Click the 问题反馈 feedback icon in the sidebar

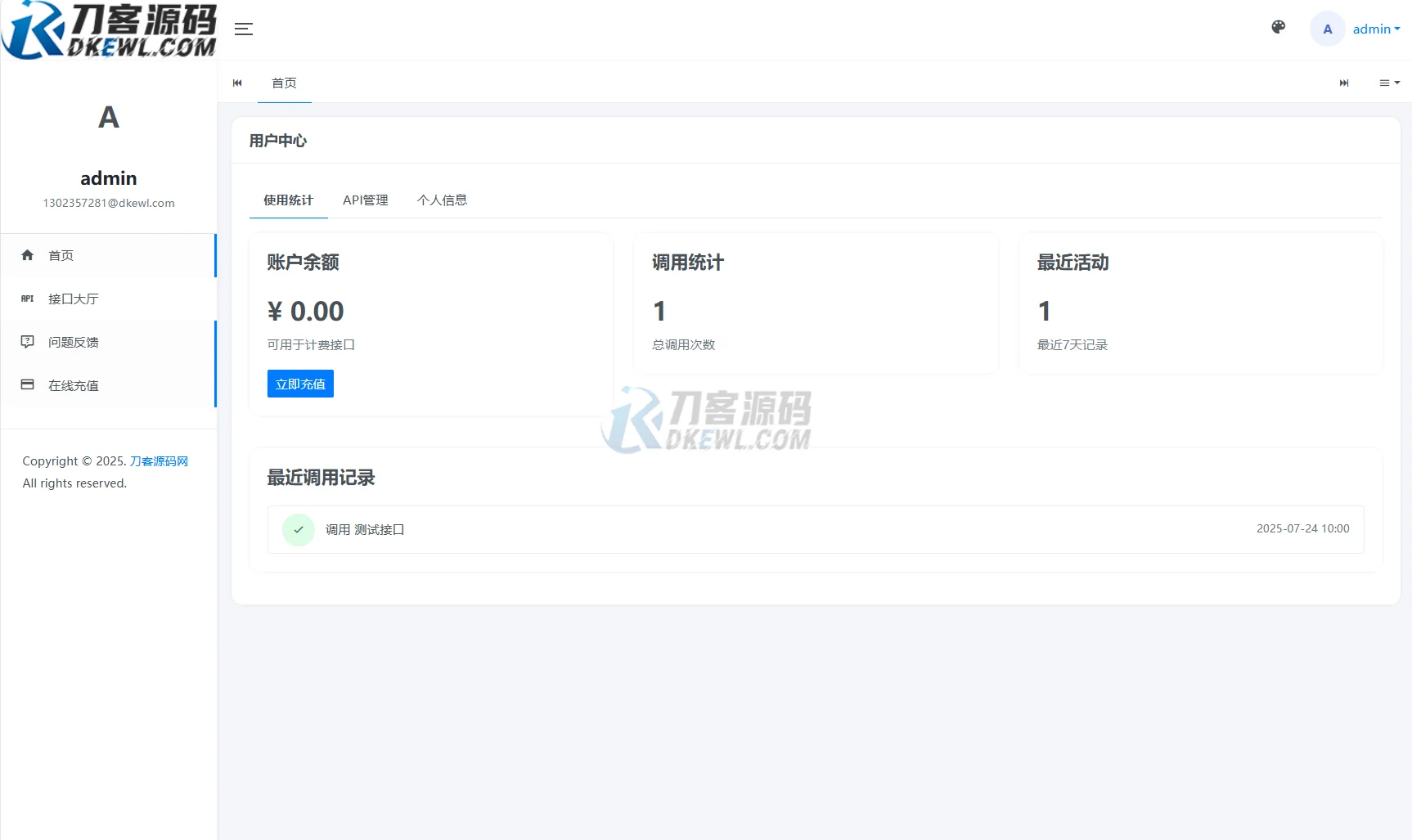[27, 342]
